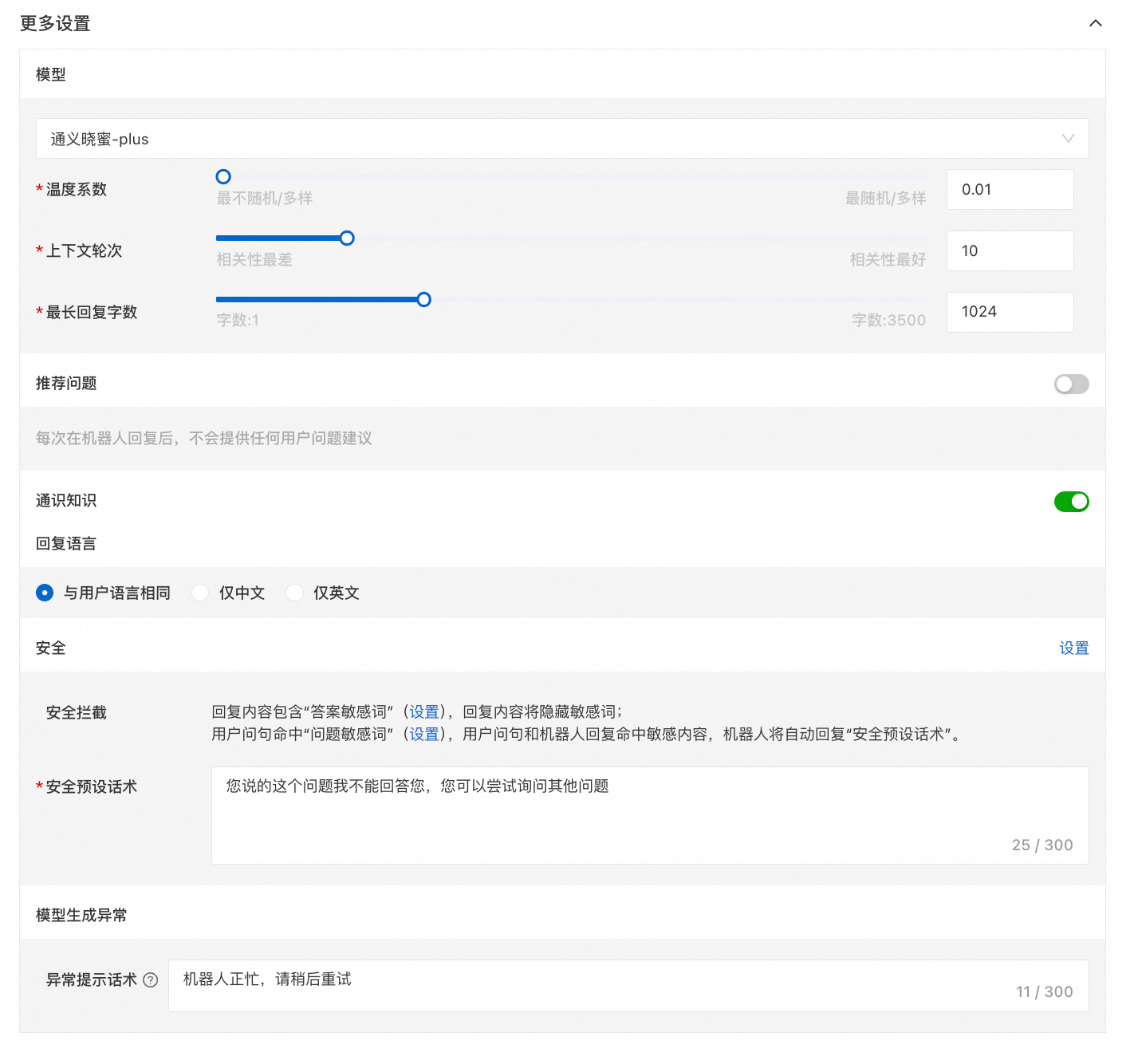Open the 通义晓蜜-plus model dropdown
The width and height of the screenshot is (1134, 1064).
click(562, 139)
